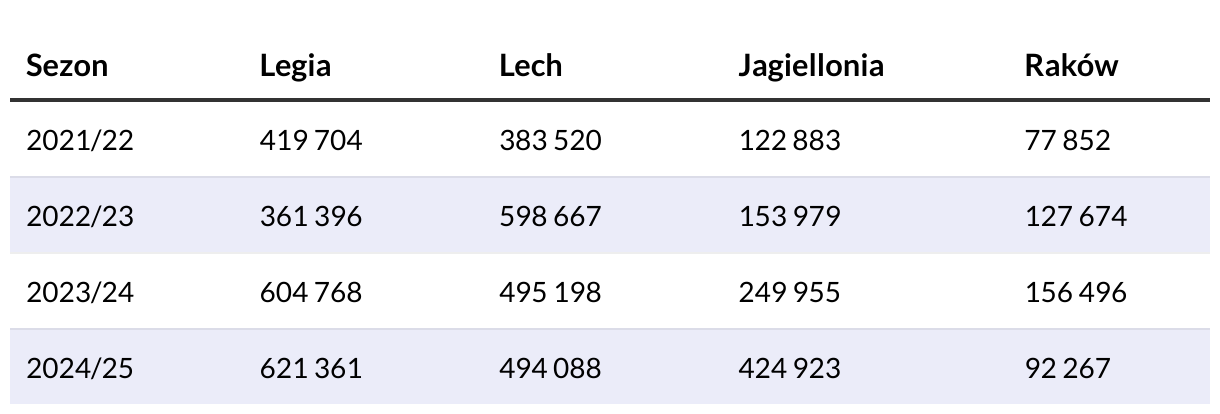Viewport: 1220px width, 414px height.
Task: Click the Raków column header
Action: 1071,66
